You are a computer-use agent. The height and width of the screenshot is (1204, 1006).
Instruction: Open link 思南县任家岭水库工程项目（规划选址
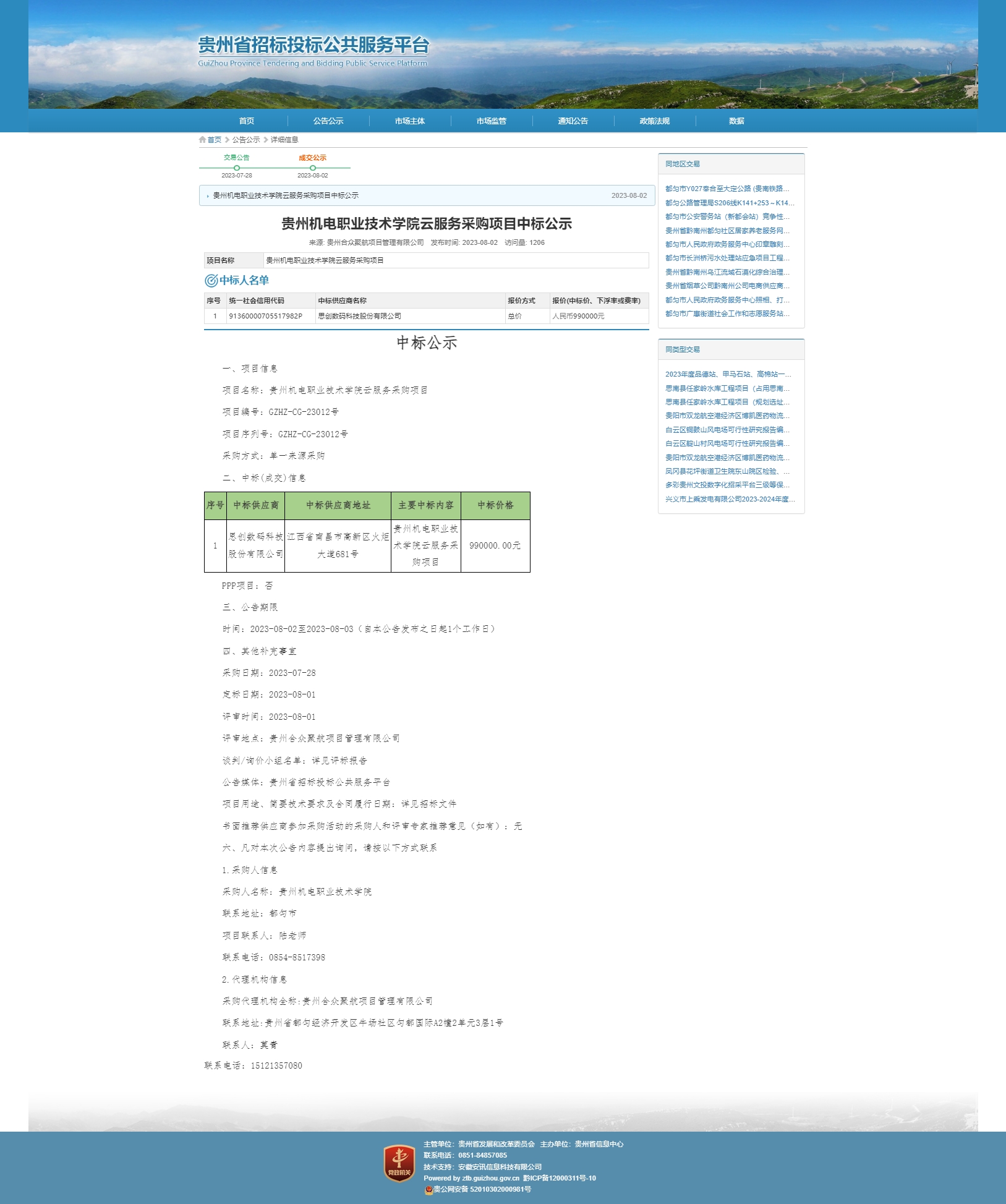[x=727, y=402]
